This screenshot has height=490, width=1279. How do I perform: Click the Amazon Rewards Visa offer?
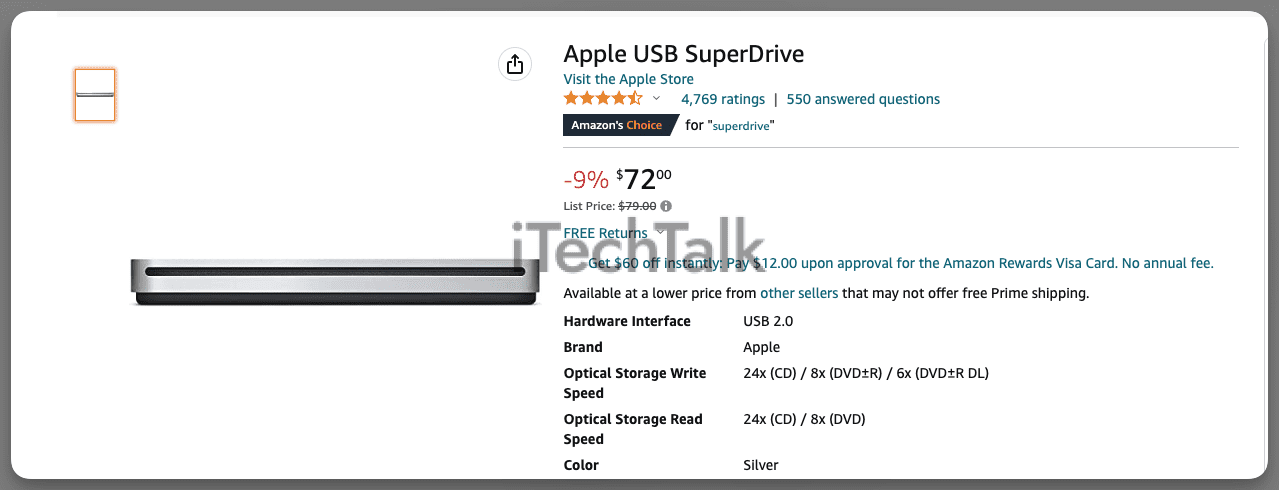point(901,263)
